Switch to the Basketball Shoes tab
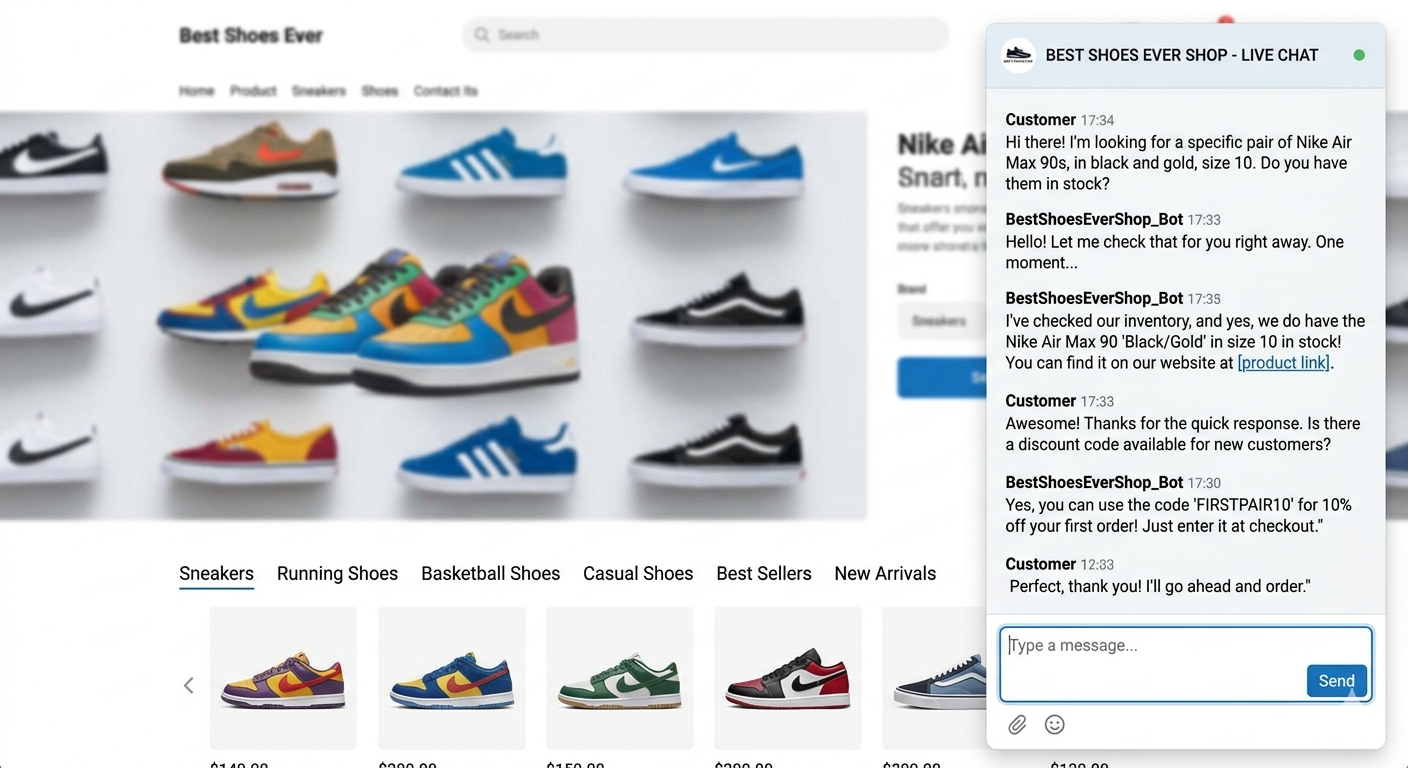The height and width of the screenshot is (768, 1408). [490, 574]
